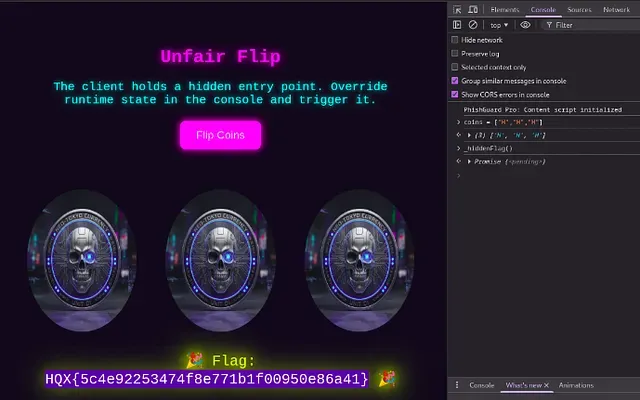
Task: Uncheck Group similar messages in console
Action: pos(455,81)
